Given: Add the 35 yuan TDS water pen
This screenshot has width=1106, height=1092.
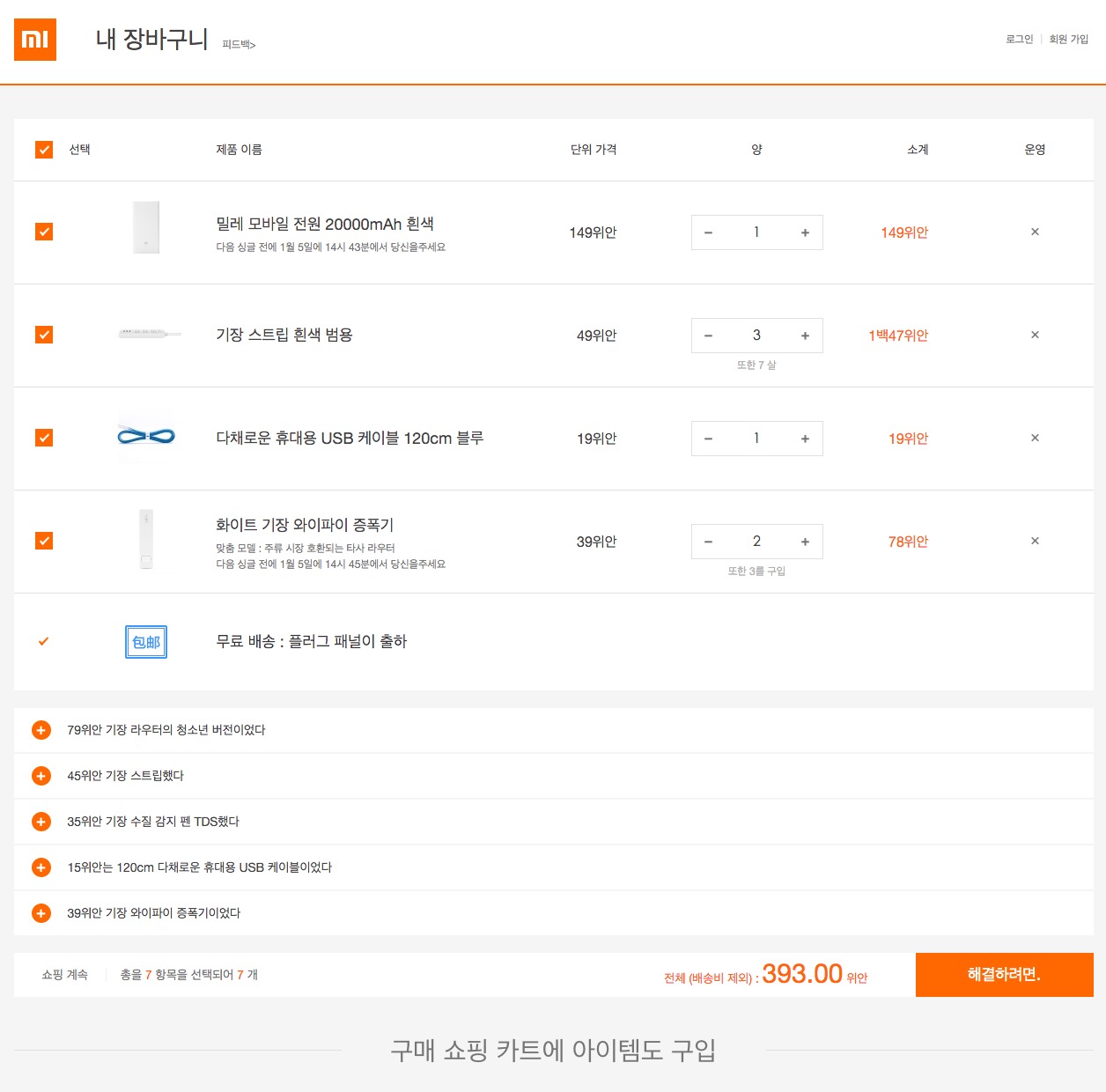Looking at the screenshot, I should (x=41, y=822).
